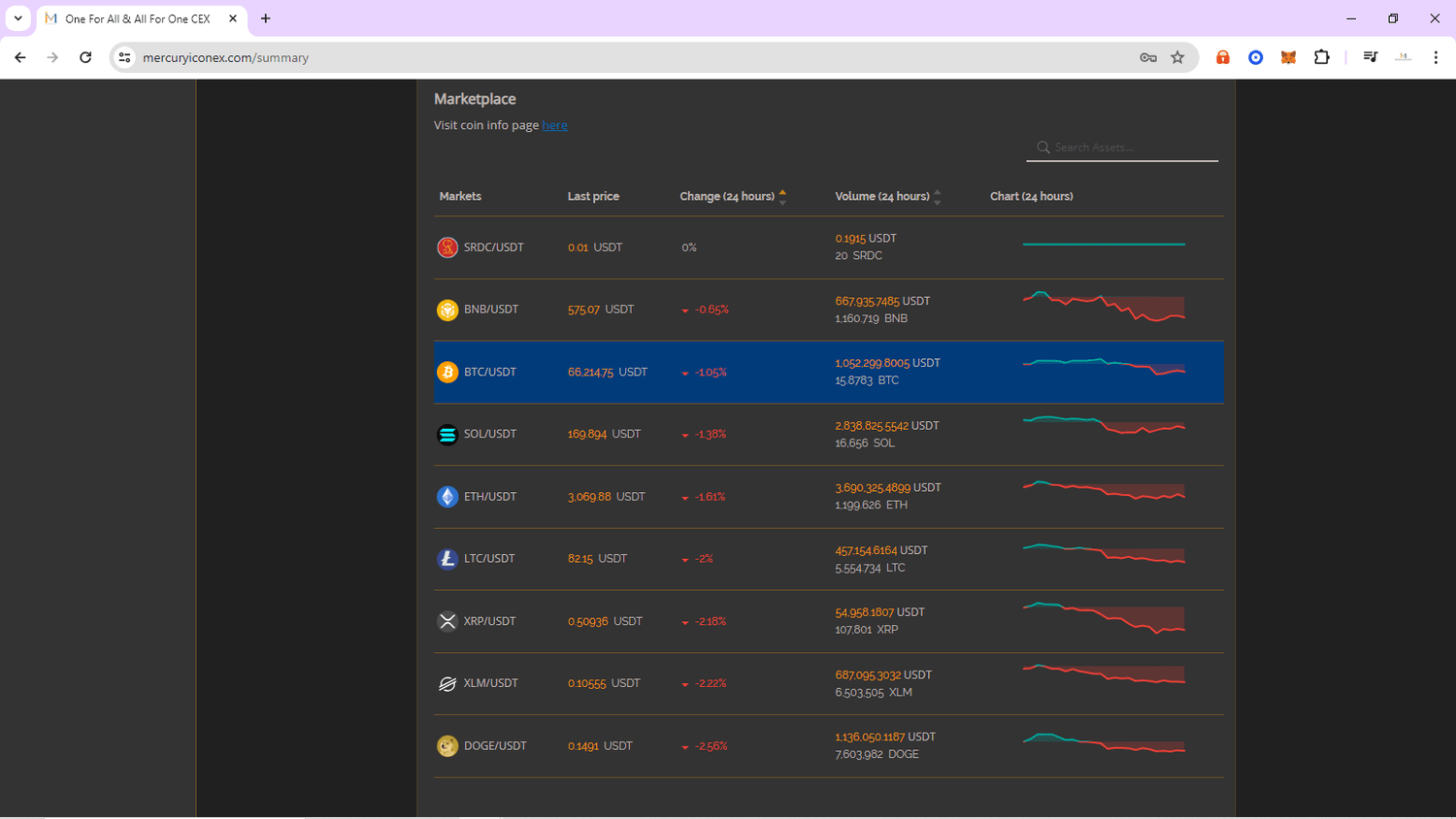1456x819 pixels.
Task: Click the Last price column header
Action: [593, 196]
